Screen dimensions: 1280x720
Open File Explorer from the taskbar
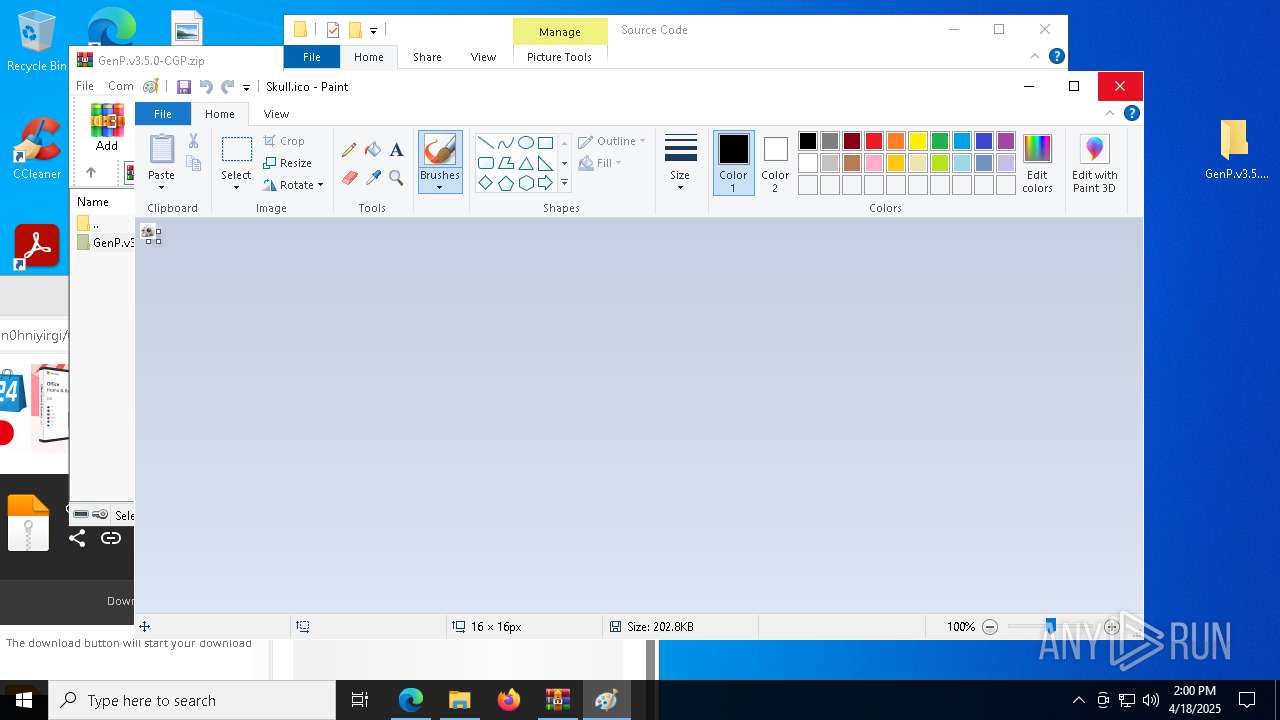pyautogui.click(x=459, y=700)
